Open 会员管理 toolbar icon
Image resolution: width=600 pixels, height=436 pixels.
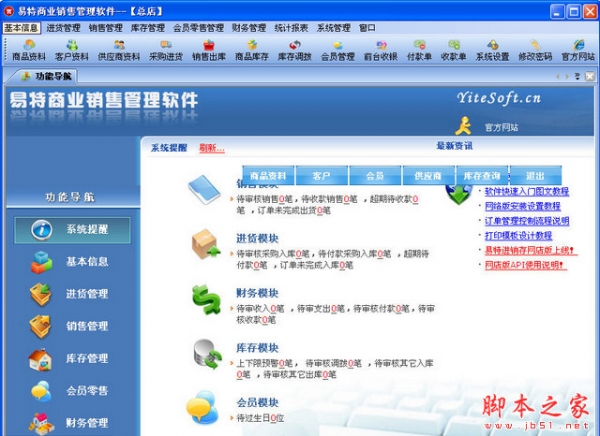[x=338, y=51]
